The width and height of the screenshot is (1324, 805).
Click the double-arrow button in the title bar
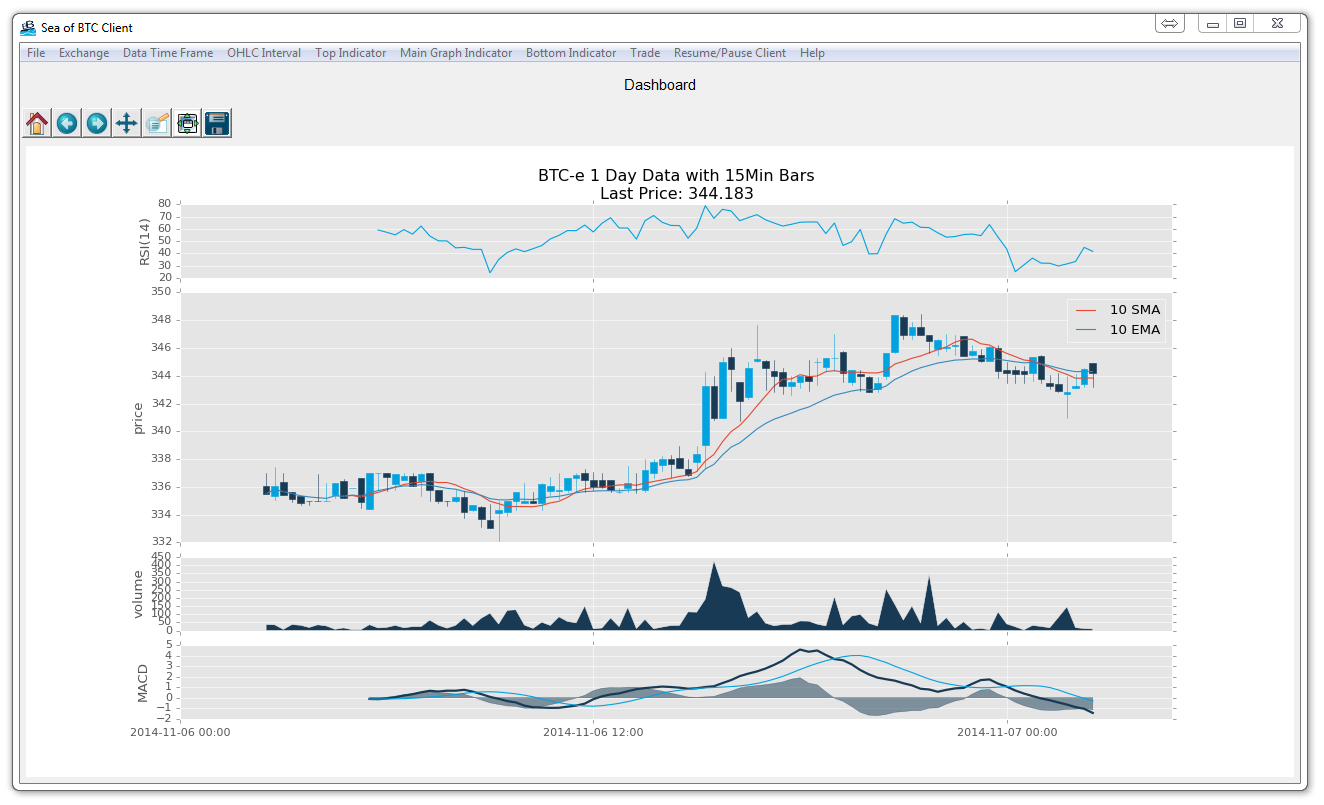pyautogui.click(x=1170, y=23)
